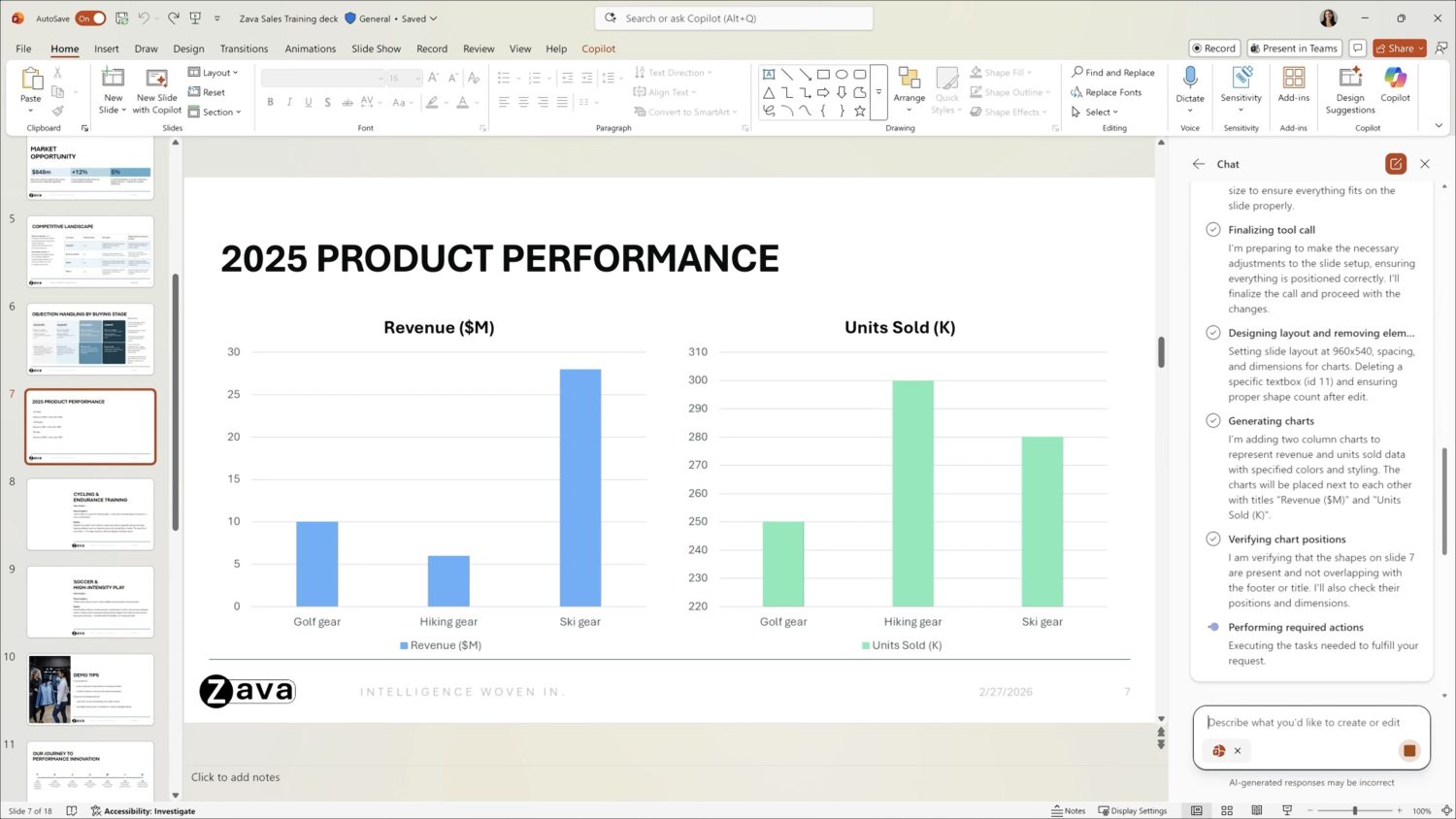
Task: Click the zoom slider in status bar
Action: 1355,810
